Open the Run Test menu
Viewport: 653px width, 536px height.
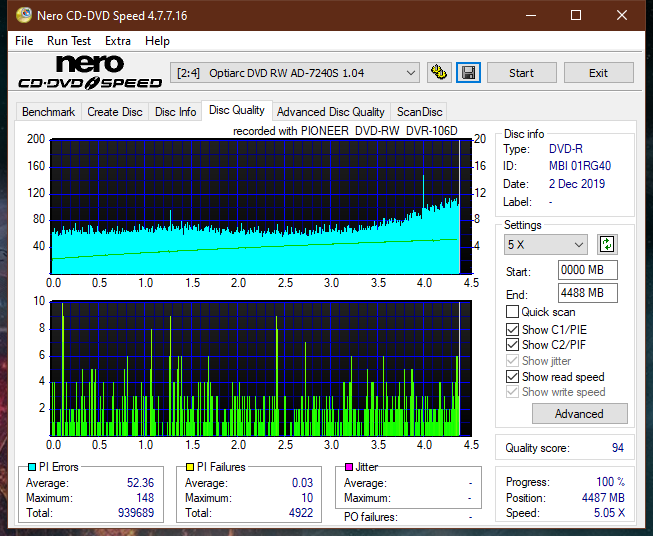(x=69, y=41)
